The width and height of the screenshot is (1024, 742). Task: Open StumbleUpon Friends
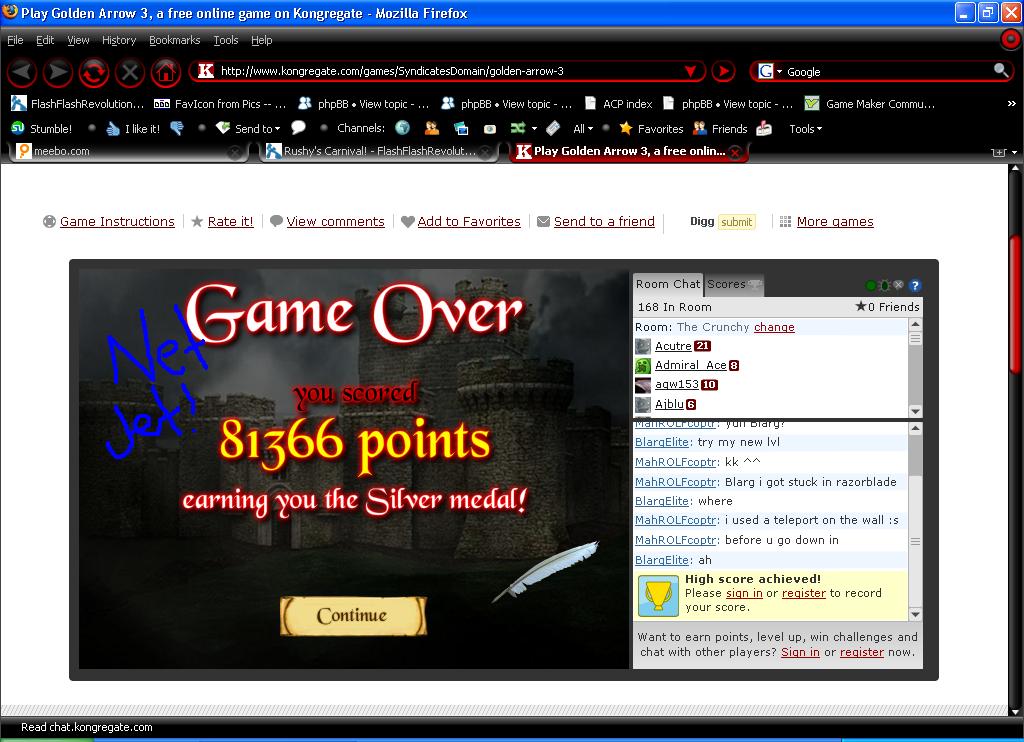[720, 129]
